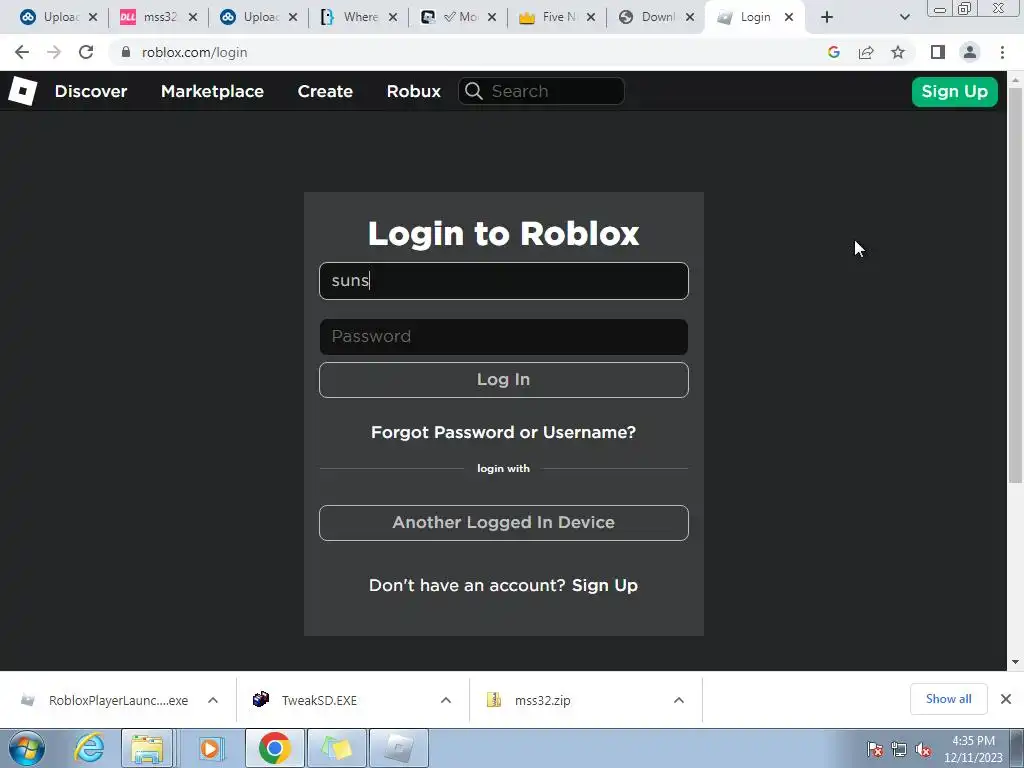Close the mss32 tab
This screenshot has width=1024, height=768.
pos(193,17)
